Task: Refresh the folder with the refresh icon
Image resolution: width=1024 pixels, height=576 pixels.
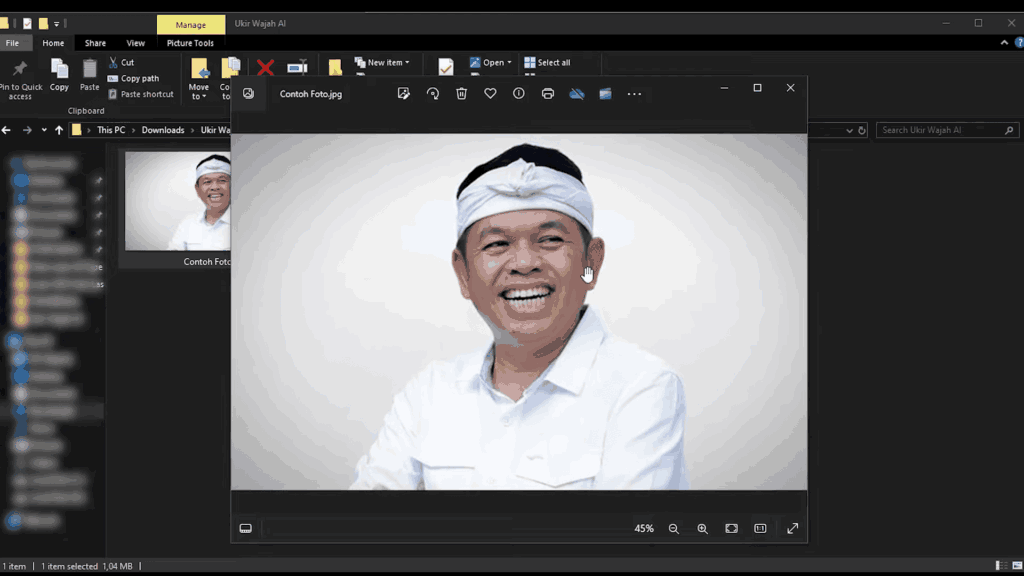Action: (861, 131)
